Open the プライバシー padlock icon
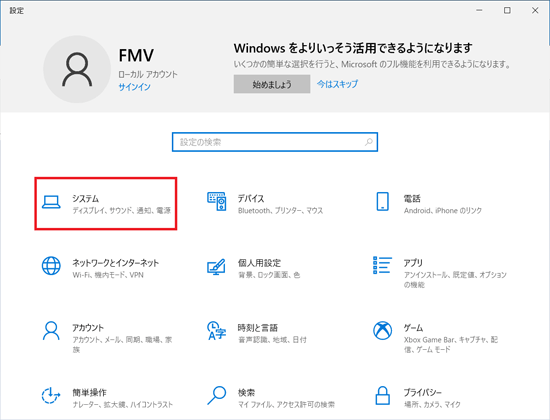 tap(382, 395)
